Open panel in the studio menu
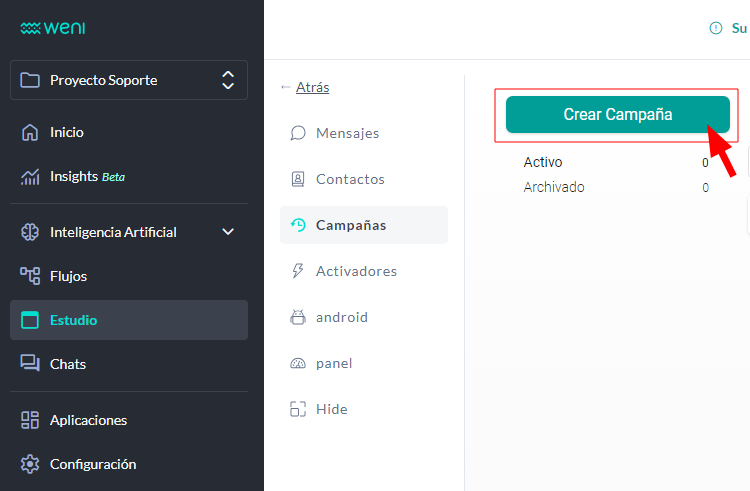Image resolution: width=750 pixels, height=491 pixels. pyautogui.click(x=364, y=363)
